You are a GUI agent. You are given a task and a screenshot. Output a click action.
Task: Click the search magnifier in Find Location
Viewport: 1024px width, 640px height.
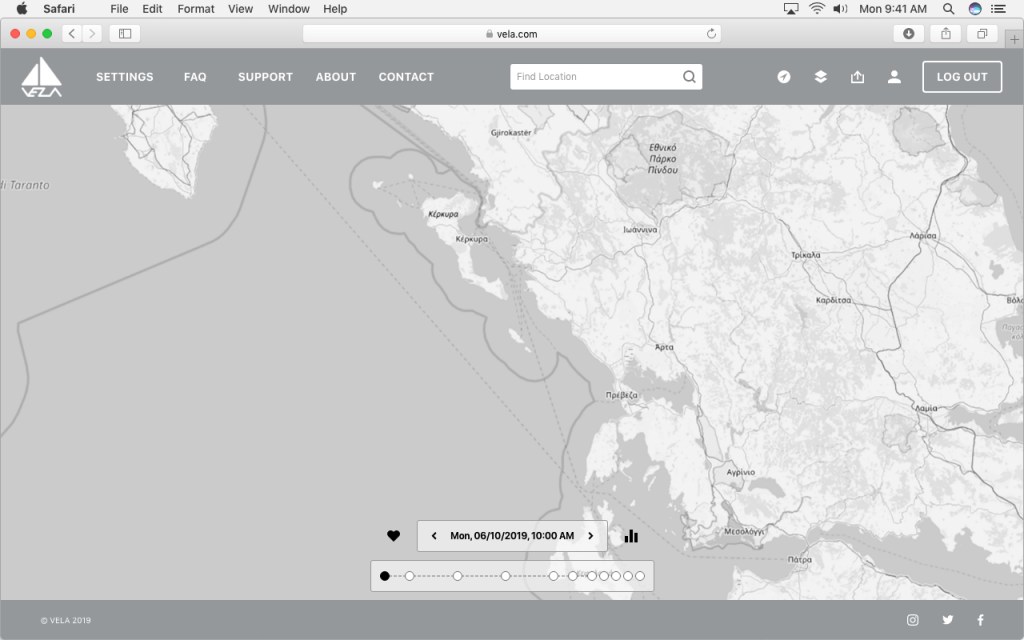(689, 77)
